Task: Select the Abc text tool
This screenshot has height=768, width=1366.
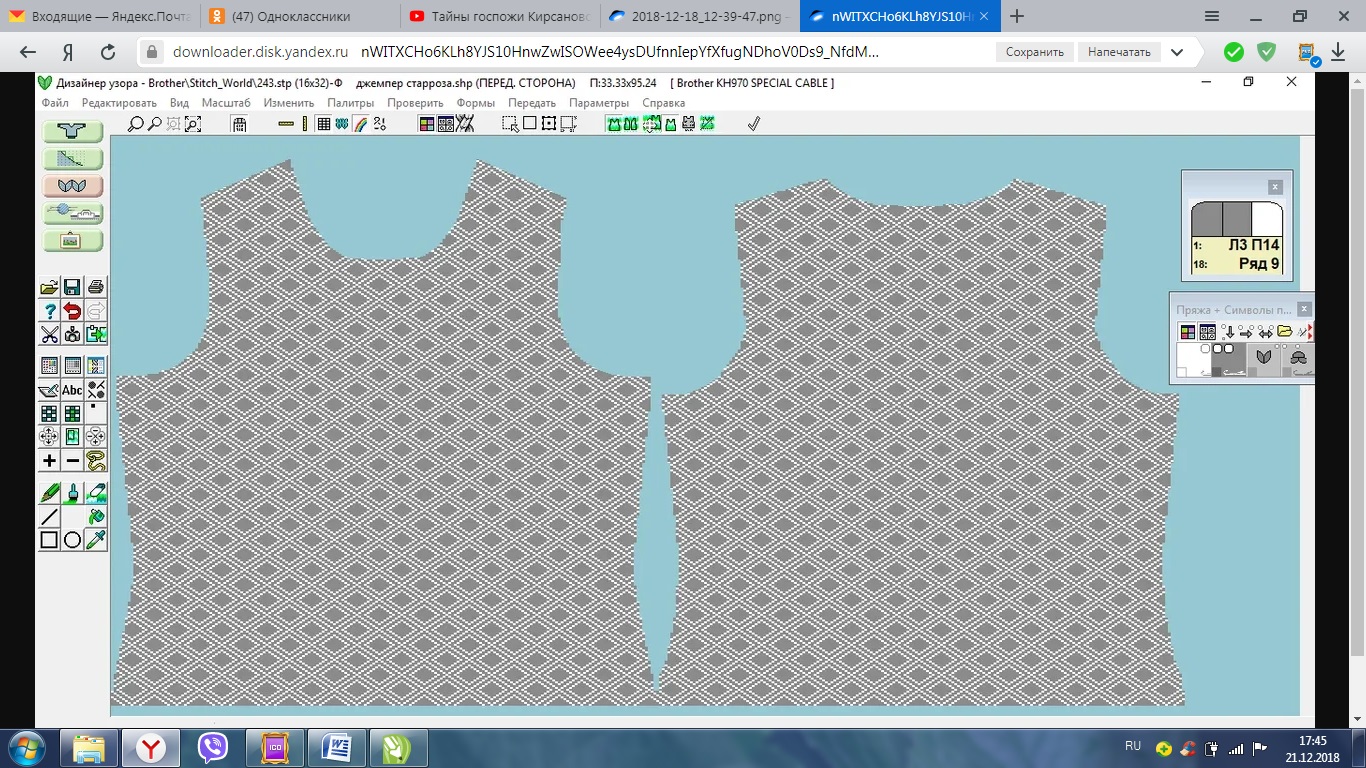Action: (72, 390)
